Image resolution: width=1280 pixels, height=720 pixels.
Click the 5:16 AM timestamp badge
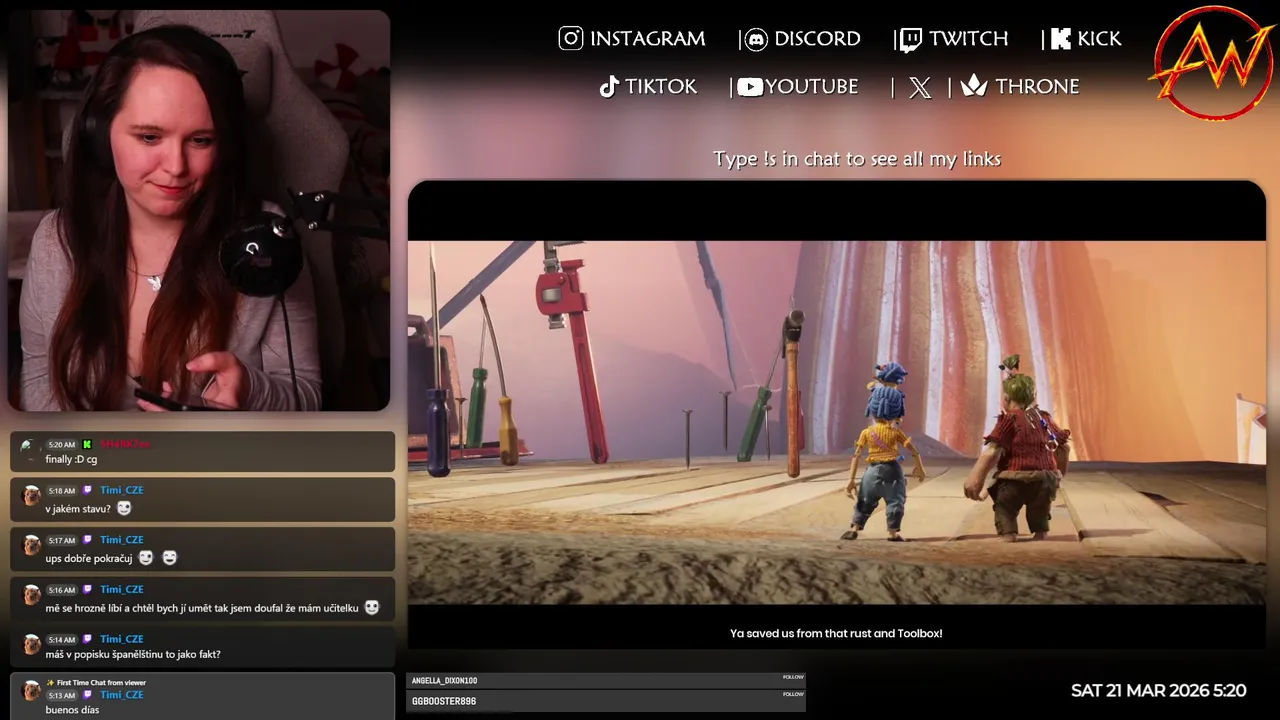coord(62,590)
